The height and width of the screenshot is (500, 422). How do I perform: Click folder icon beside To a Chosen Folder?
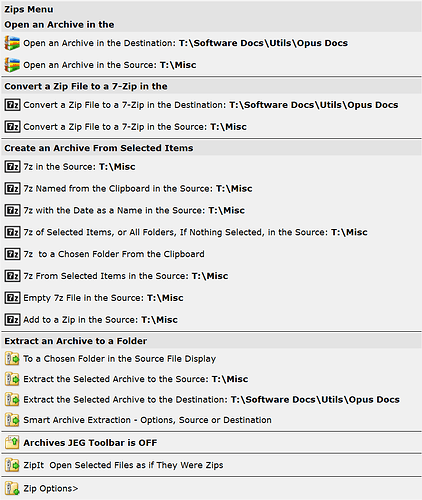[12, 359]
